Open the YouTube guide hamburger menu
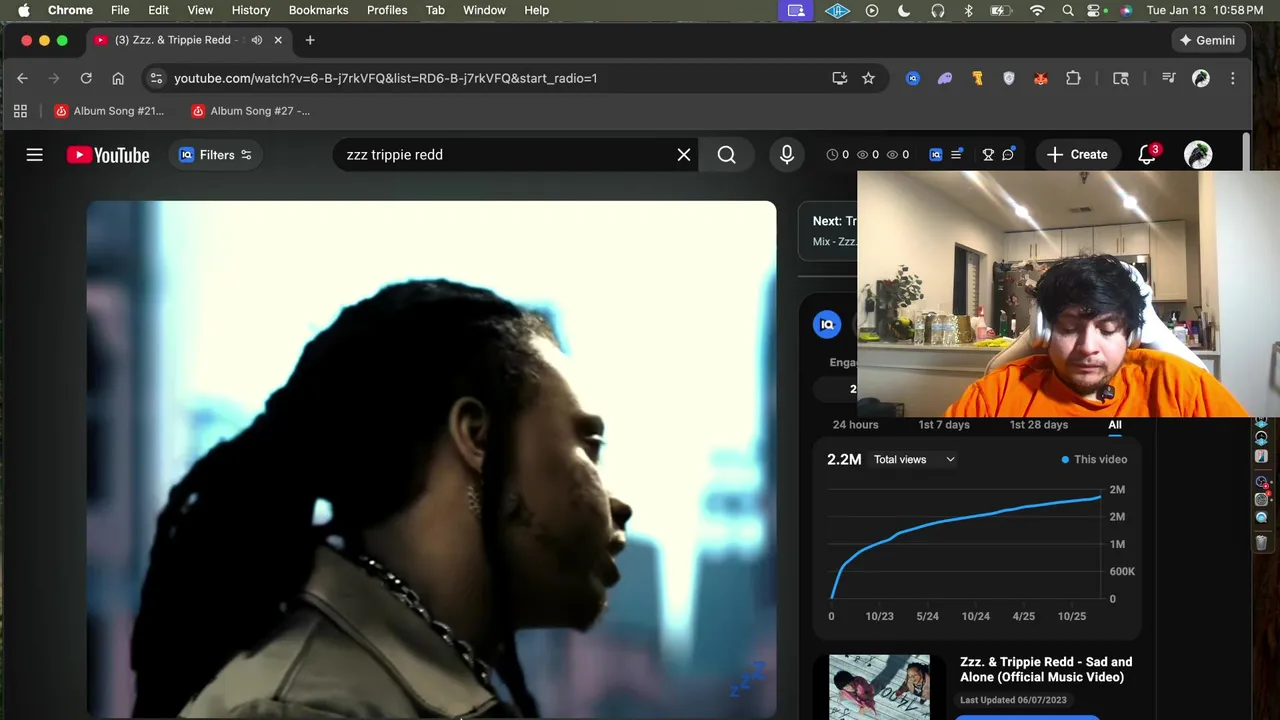This screenshot has width=1280, height=720. [35, 155]
